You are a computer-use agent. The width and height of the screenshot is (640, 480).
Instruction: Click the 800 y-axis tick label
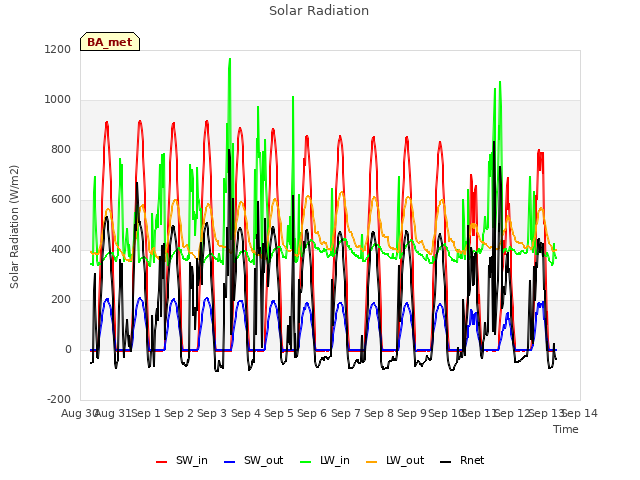61,149
